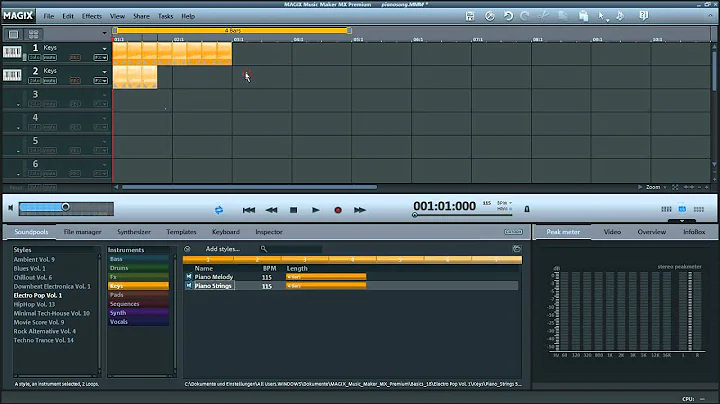This screenshot has height=404, width=720.
Task: Click the paste clipboard icon
Action: (x=583, y=16)
